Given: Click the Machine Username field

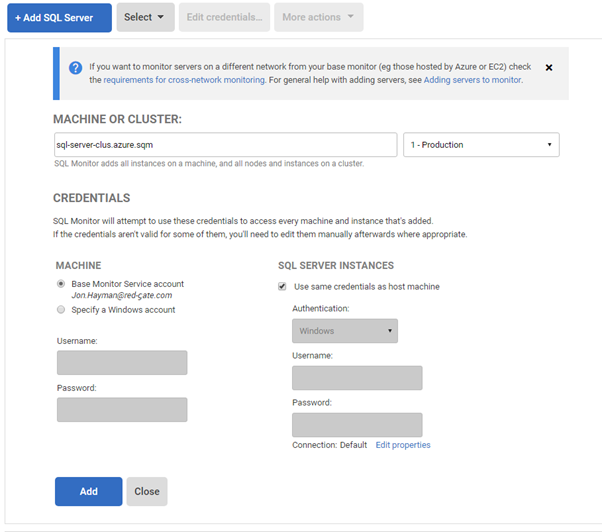Looking at the screenshot, I should pyautogui.click(x=122, y=363).
